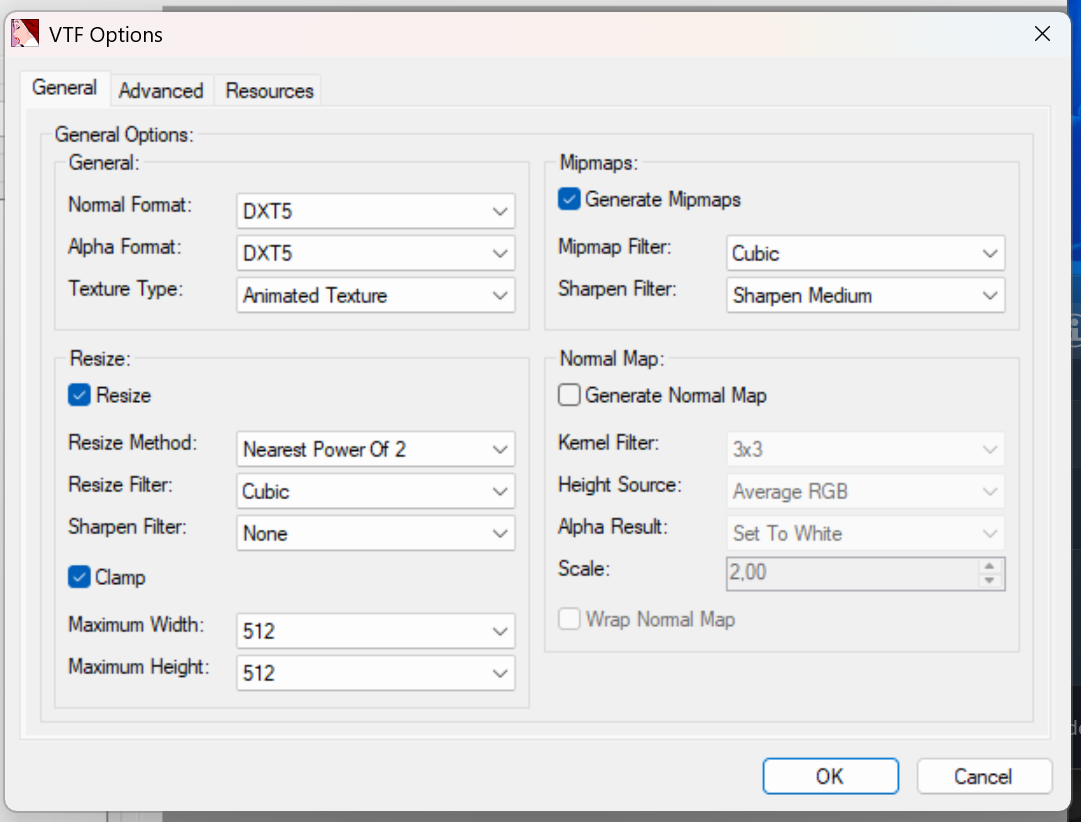Open the Maximum Width dropdown
Image resolution: width=1081 pixels, height=822 pixels.
[376, 632]
